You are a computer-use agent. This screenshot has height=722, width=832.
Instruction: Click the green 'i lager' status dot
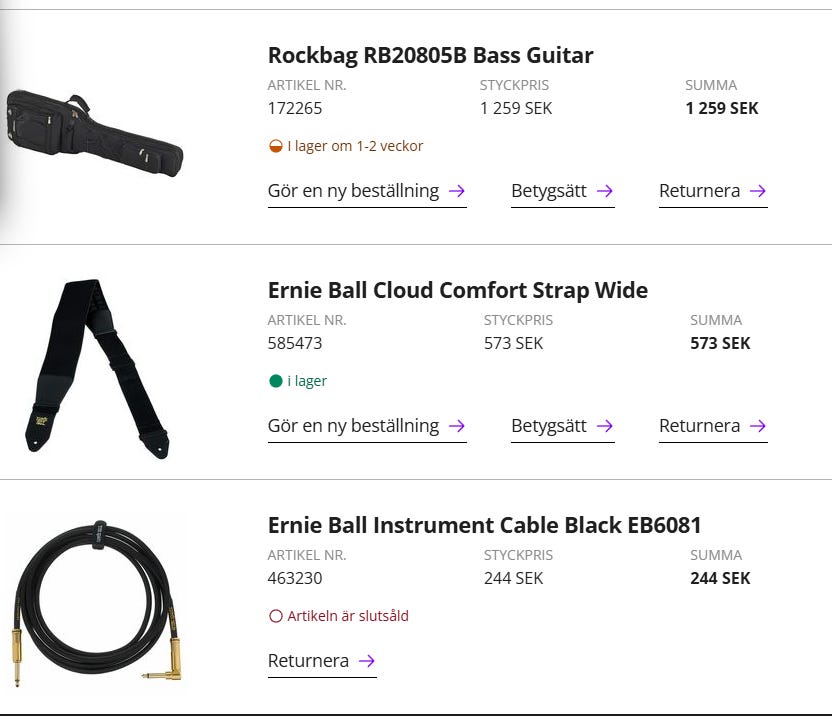point(276,381)
